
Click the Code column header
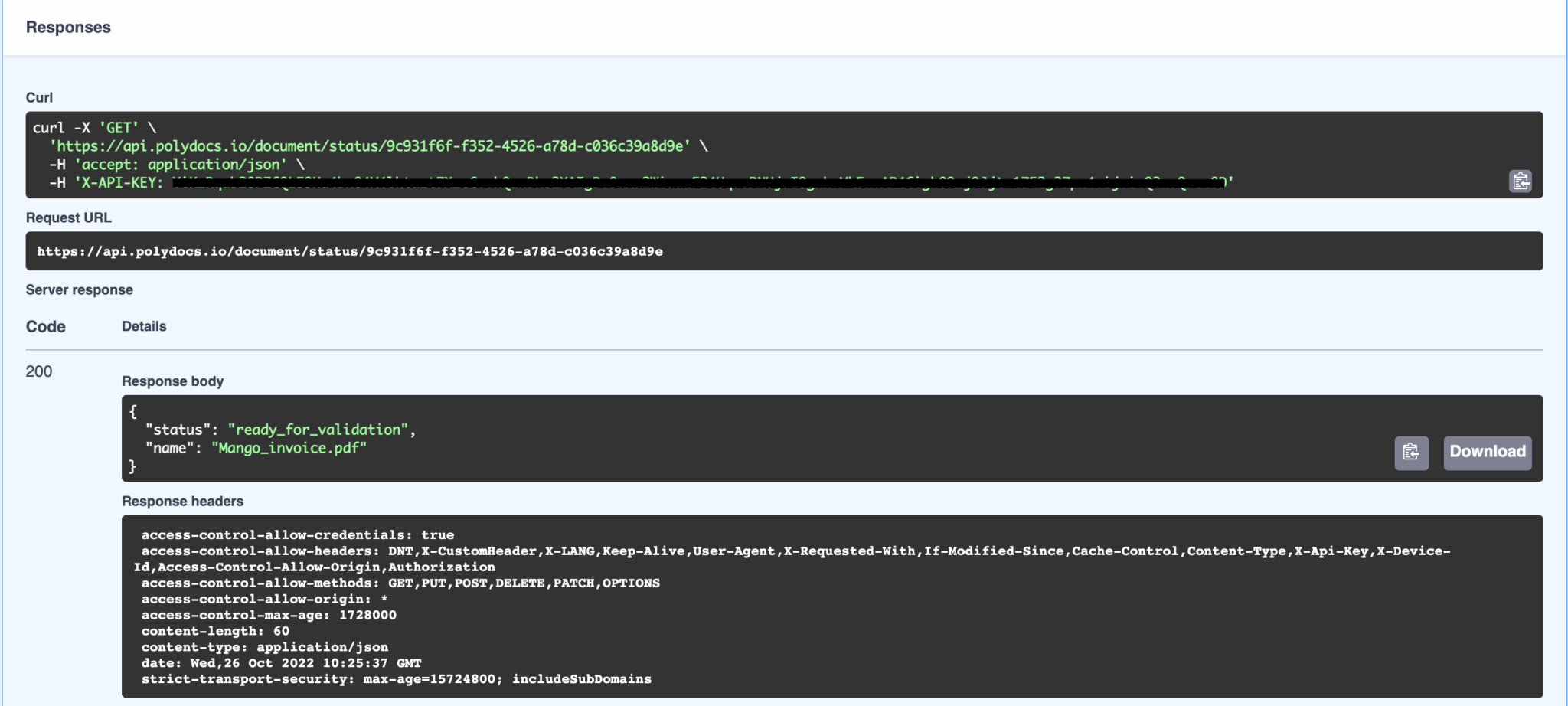coord(45,326)
